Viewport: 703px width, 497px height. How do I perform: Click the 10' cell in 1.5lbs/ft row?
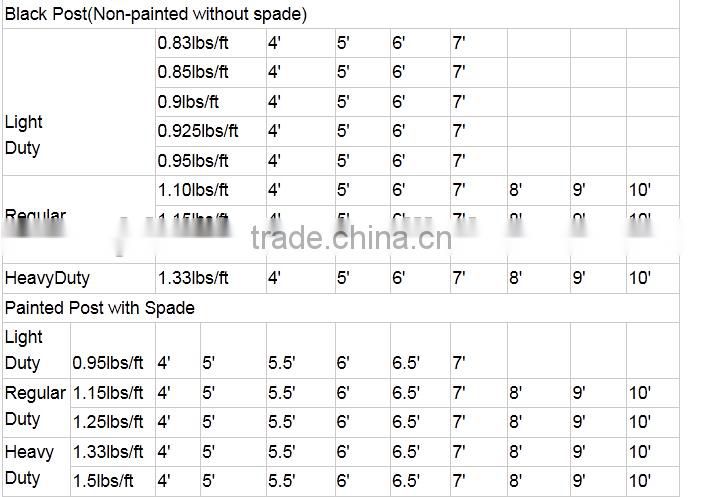(x=639, y=481)
